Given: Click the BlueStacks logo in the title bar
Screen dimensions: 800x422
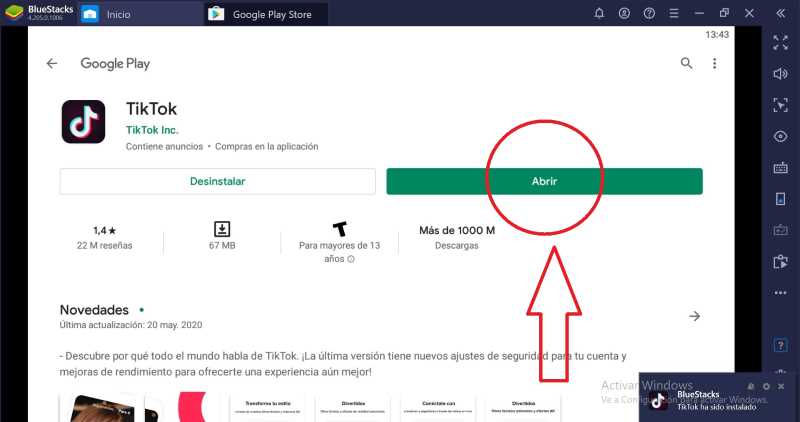Looking at the screenshot, I should point(14,13).
